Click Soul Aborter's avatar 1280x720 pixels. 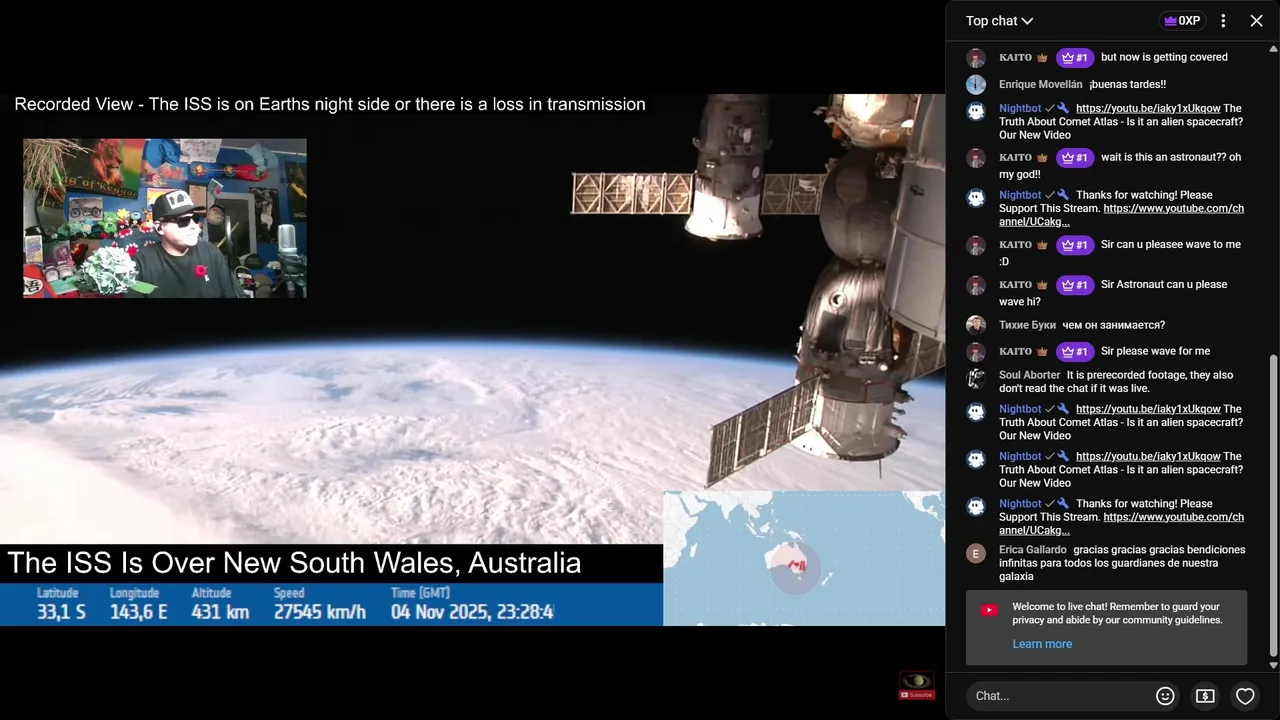976,378
